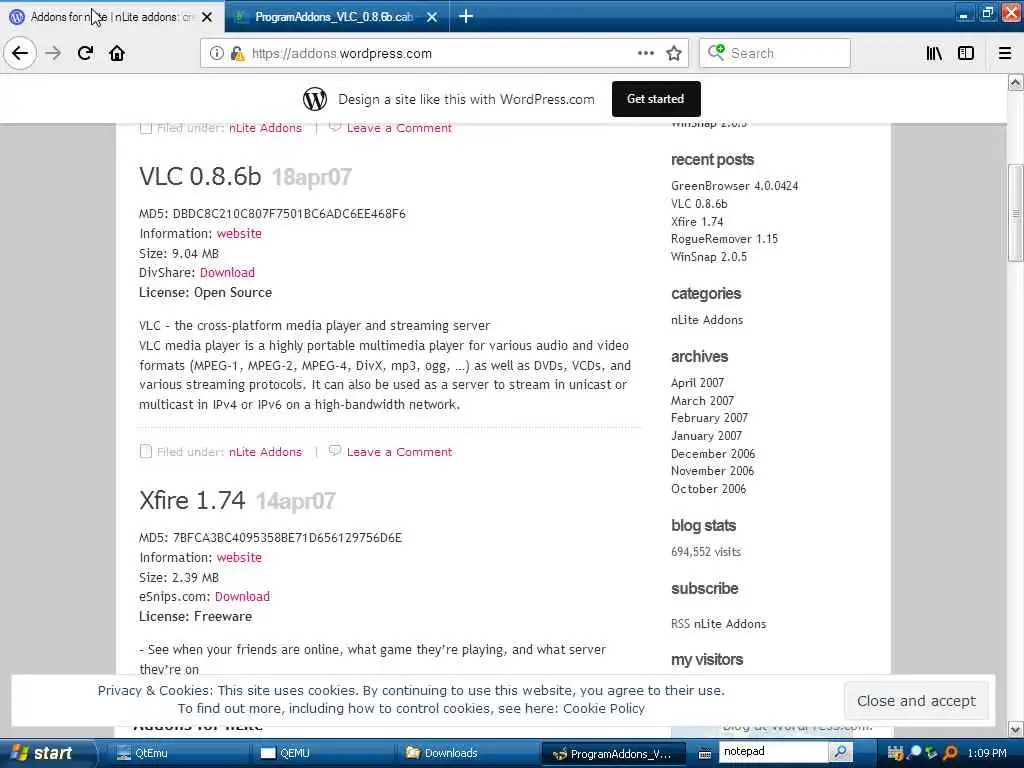This screenshot has height=768, width=1024.
Task: Open December 2006 archive
Action: click(x=713, y=454)
